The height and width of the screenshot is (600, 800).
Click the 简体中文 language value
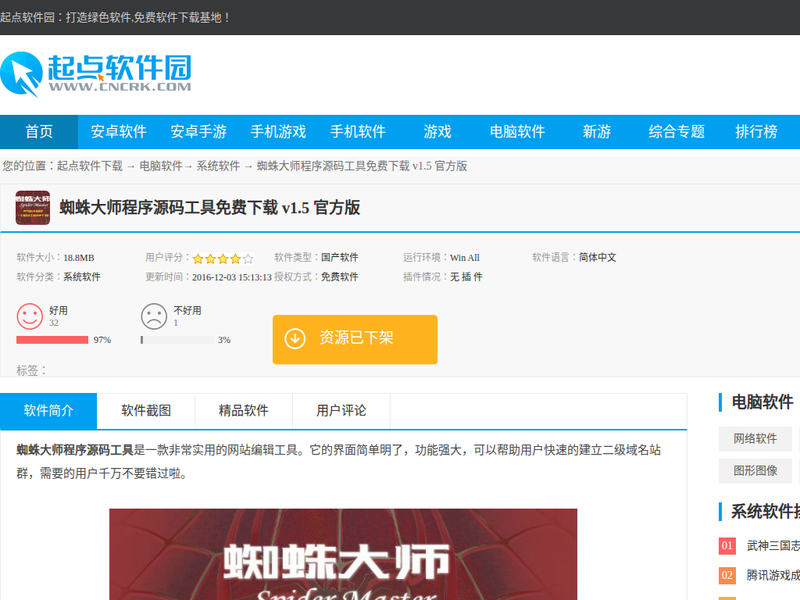click(597, 258)
